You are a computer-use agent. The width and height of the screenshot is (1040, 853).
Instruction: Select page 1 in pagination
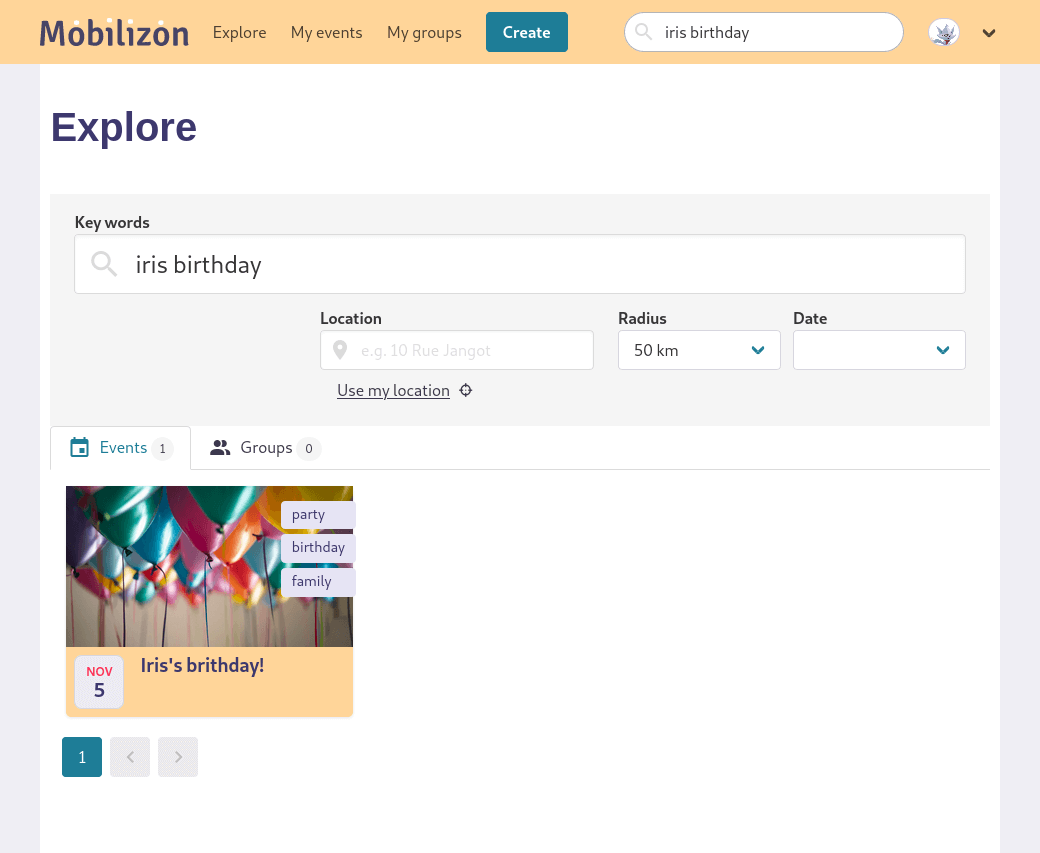pyautogui.click(x=82, y=757)
